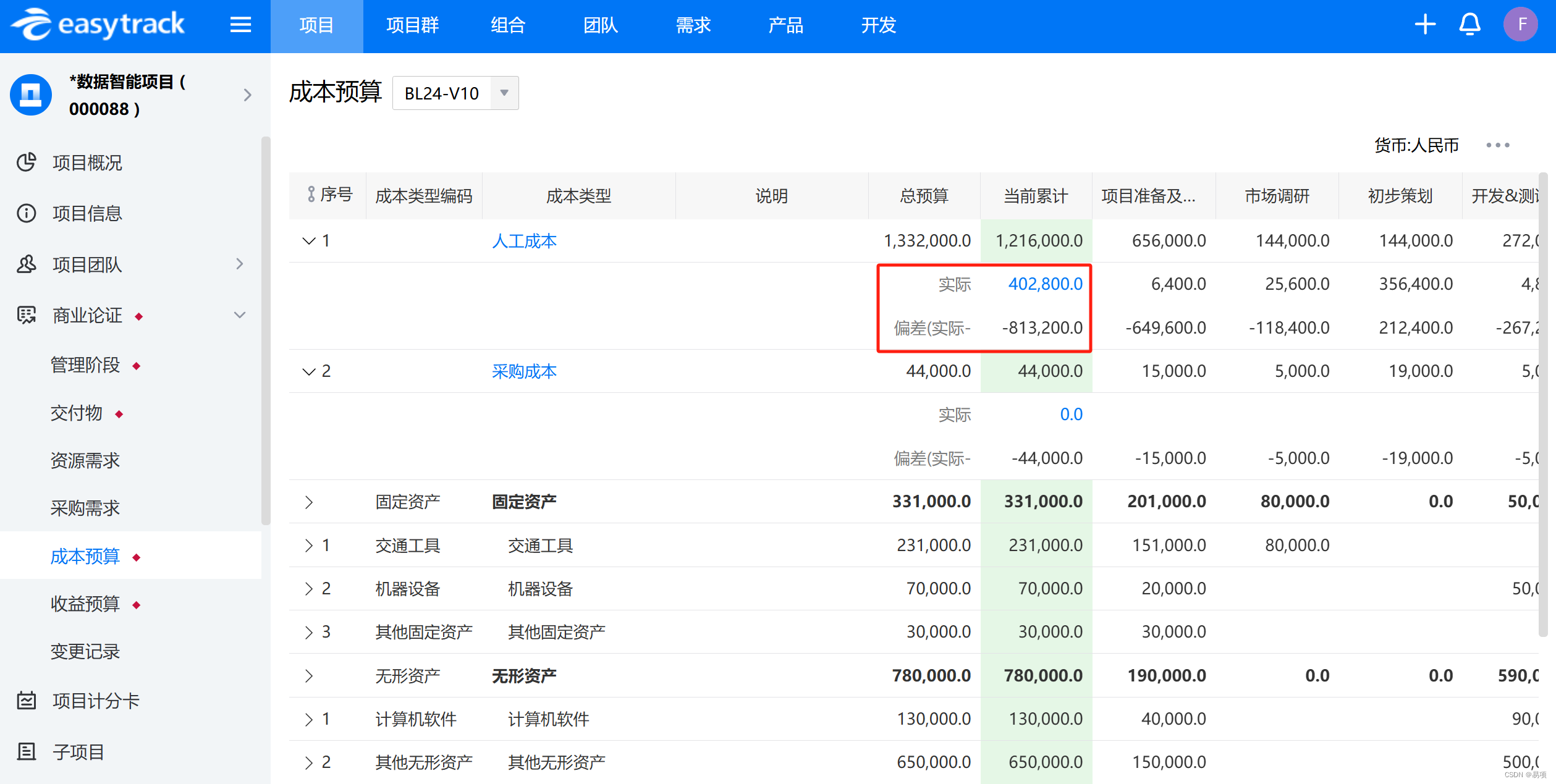Open 人工成本 link
Image resolution: width=1556 pixels, height=784 pixels.
pyautogui.click(x=524, y=241)
